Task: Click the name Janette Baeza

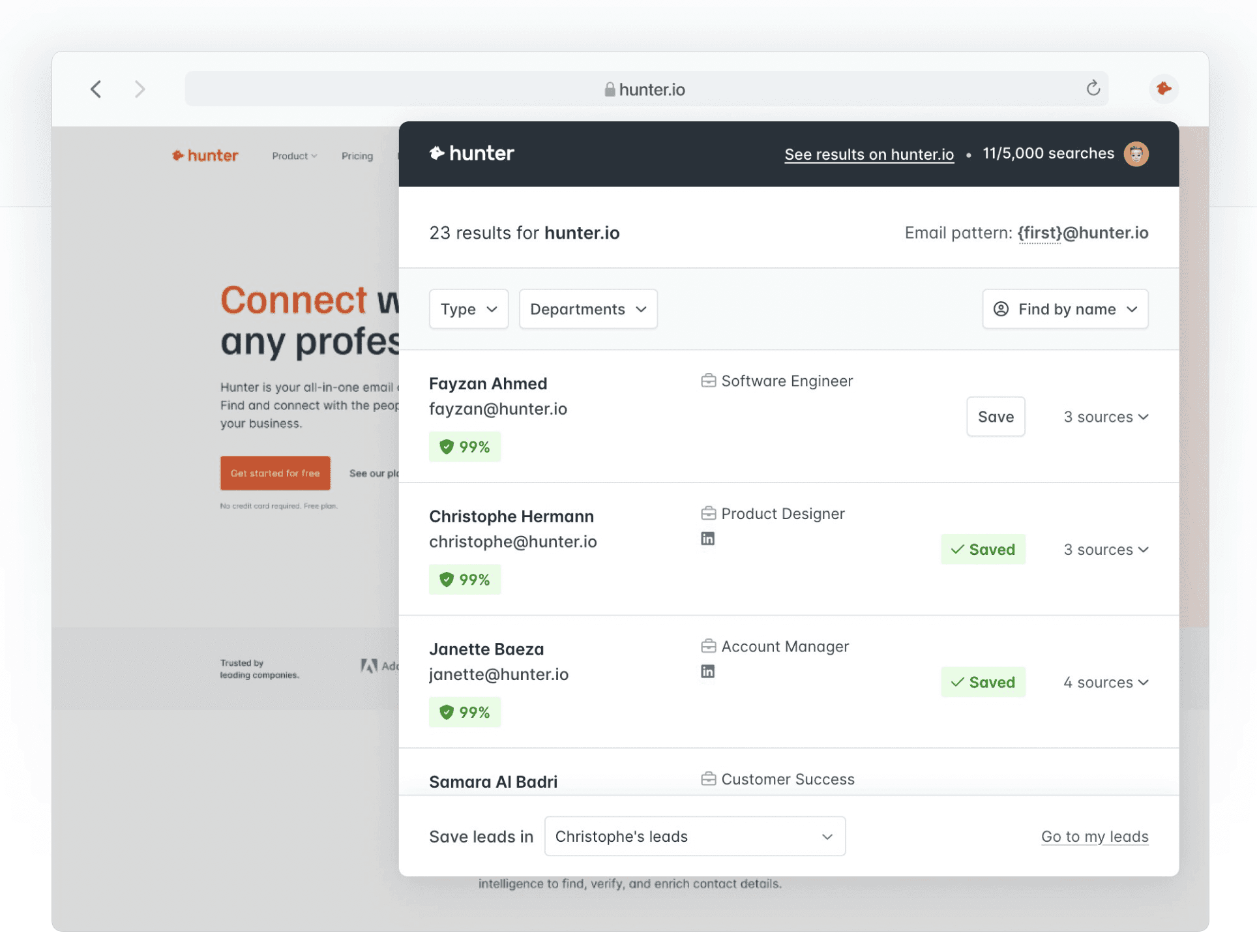Action: (x=486, y=649)
